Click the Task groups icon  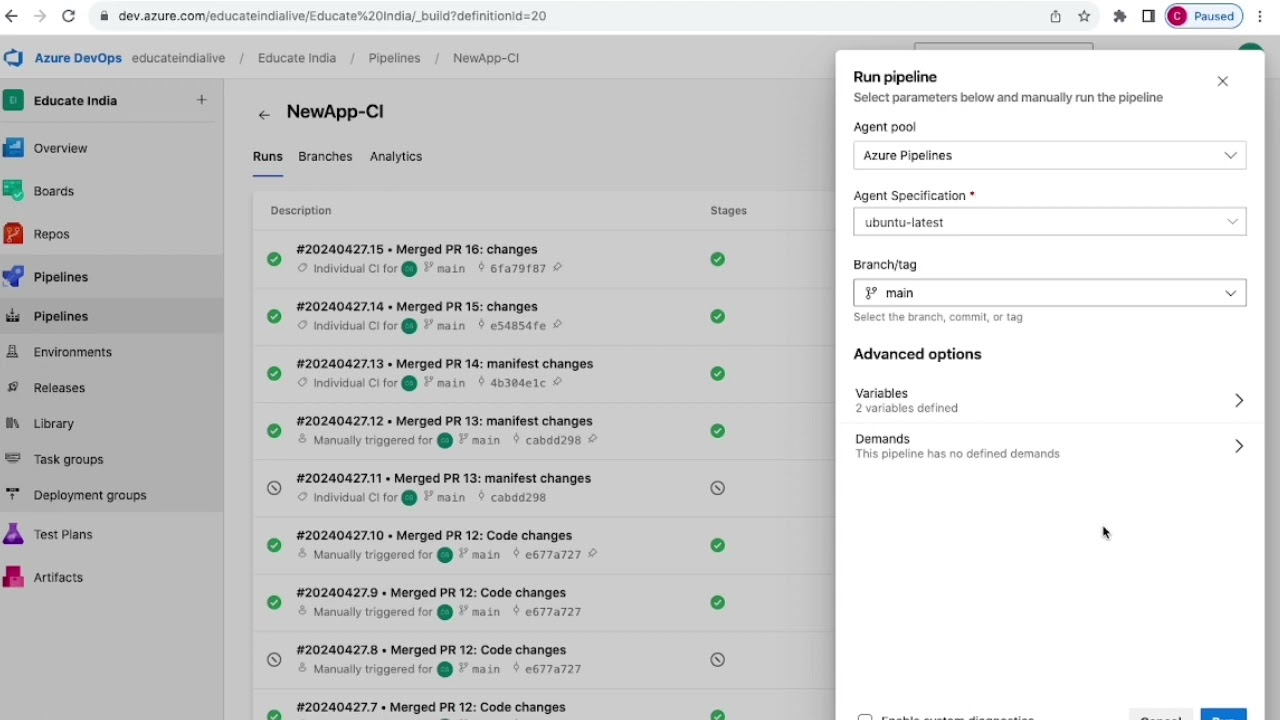[x=13, y=459]
